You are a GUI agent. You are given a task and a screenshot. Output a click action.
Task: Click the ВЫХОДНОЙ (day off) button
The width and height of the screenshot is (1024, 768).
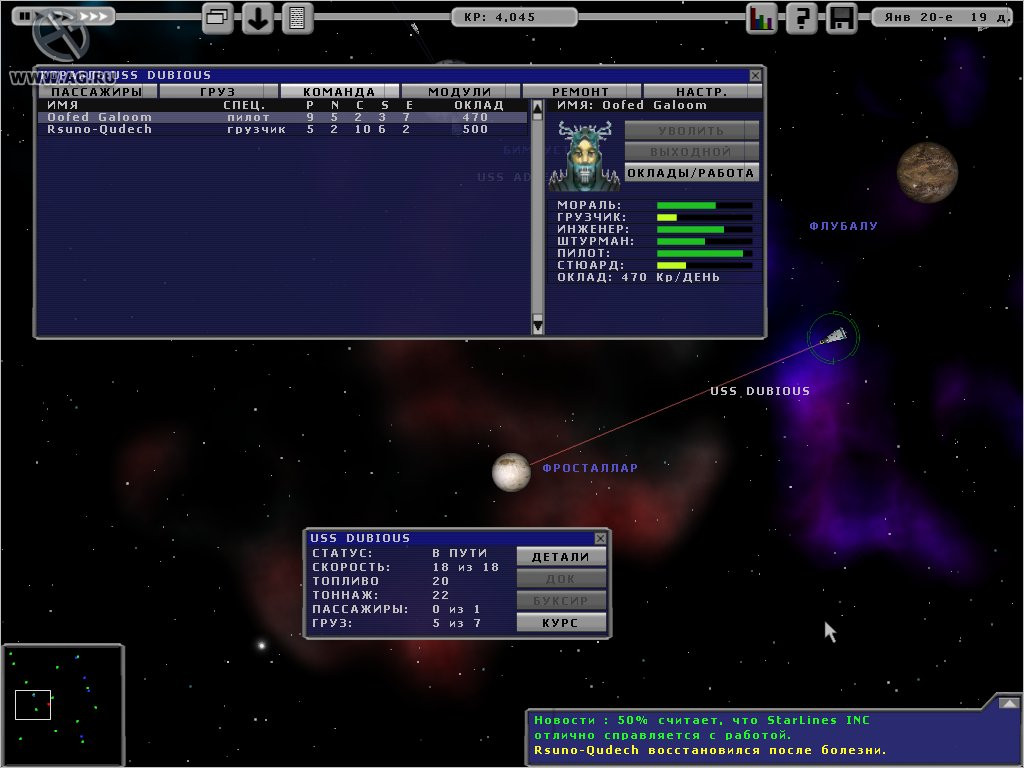pos(691,152)
